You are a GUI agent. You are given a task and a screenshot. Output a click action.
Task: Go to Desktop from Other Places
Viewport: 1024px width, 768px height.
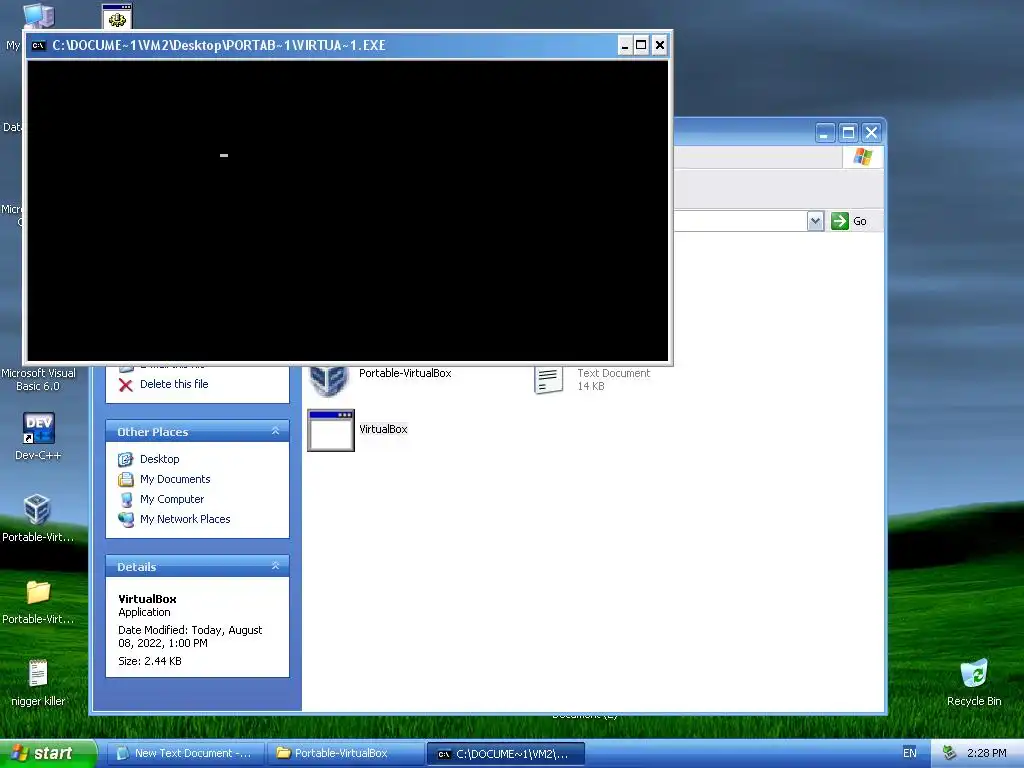[159, 459]
